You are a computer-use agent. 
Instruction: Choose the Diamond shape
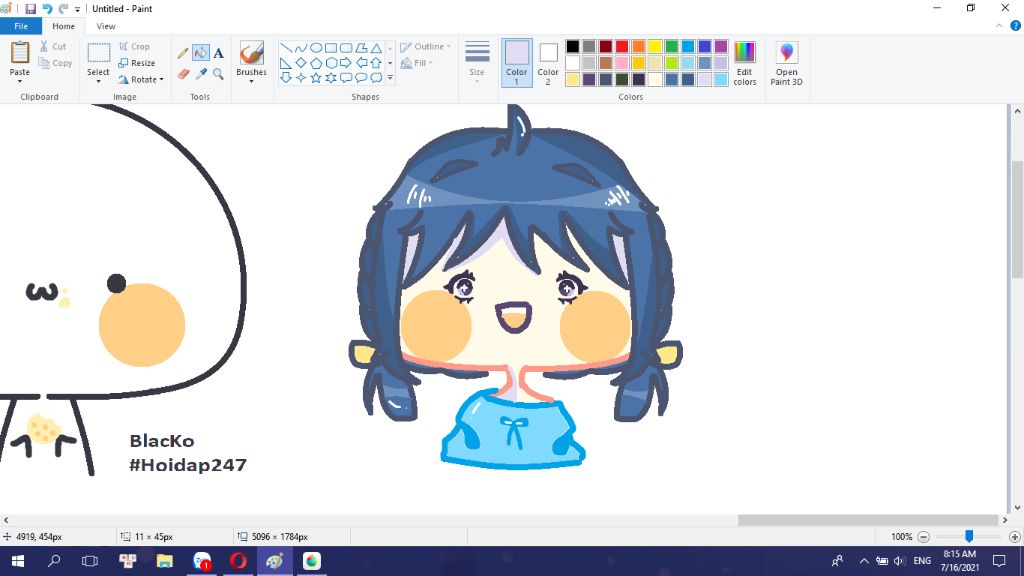coord(300,63)
